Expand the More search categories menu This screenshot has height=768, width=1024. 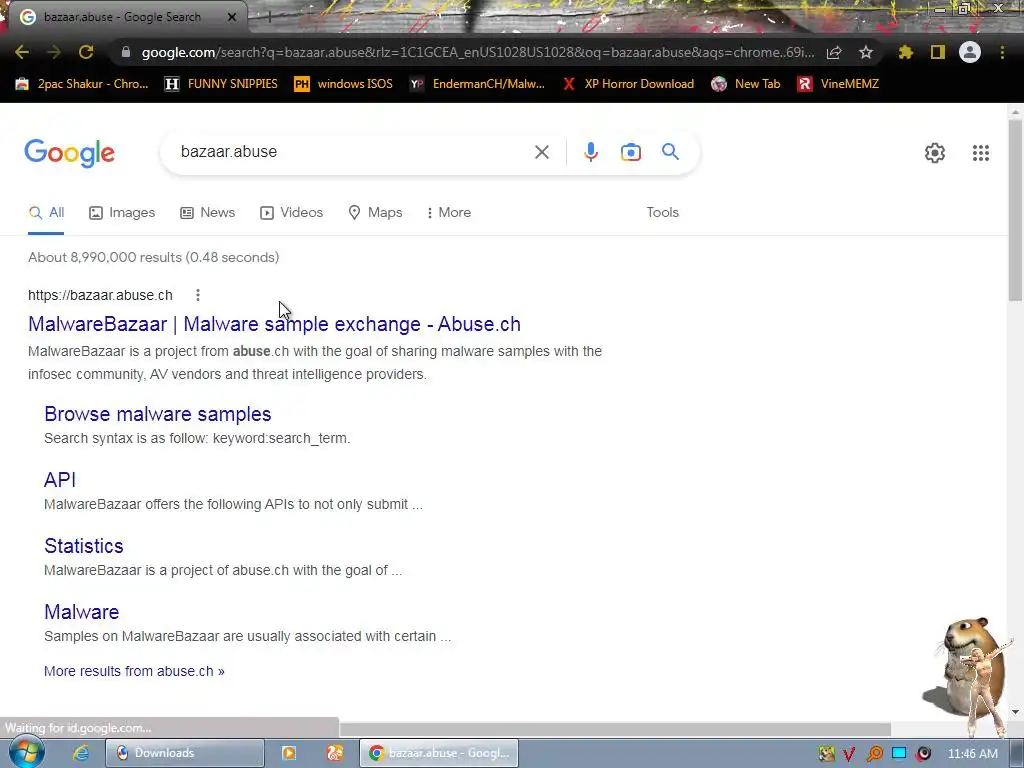[x=449, y=213]
